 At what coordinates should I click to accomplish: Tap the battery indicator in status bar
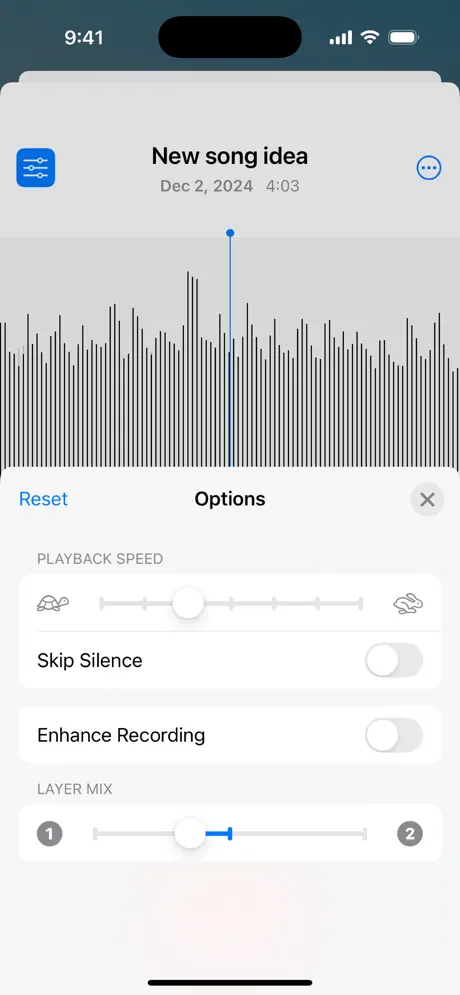[403, 37]
